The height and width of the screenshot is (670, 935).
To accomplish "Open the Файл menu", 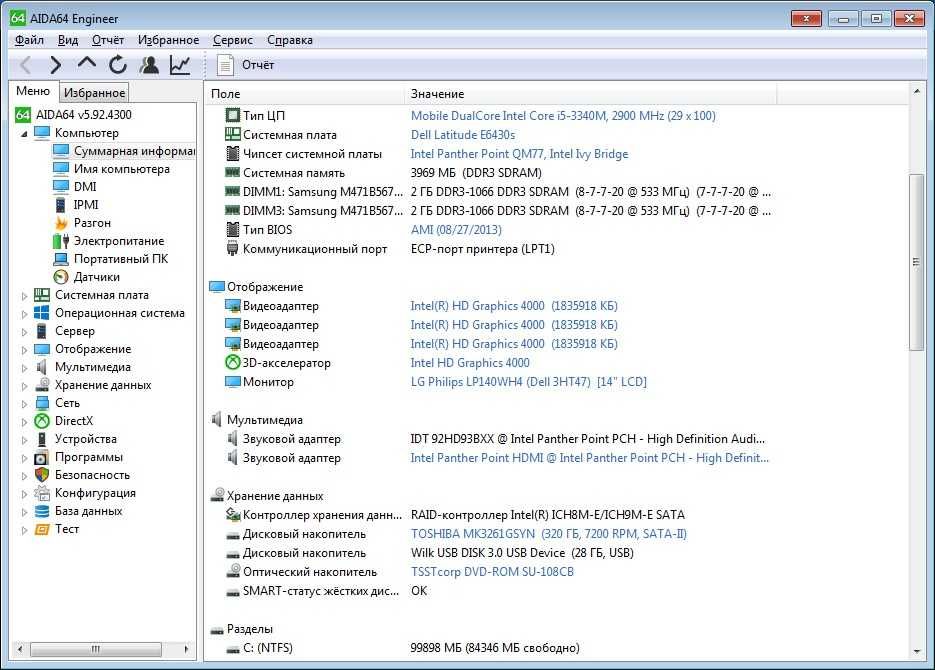I will pos(29,40).
